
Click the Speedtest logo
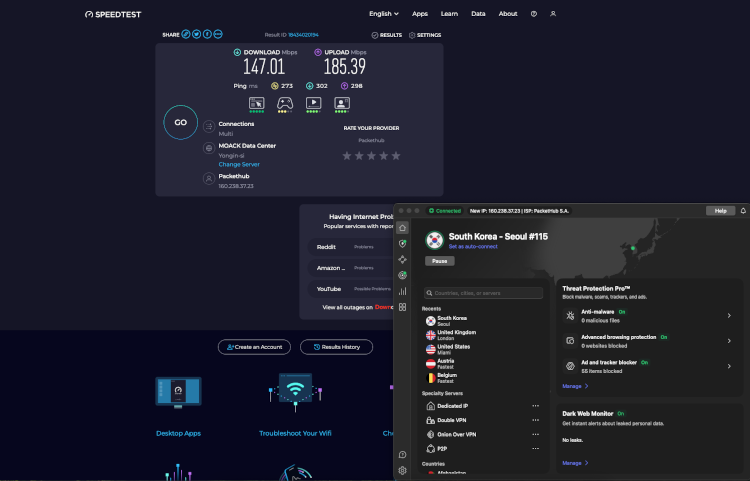click(x=113, y=14)
